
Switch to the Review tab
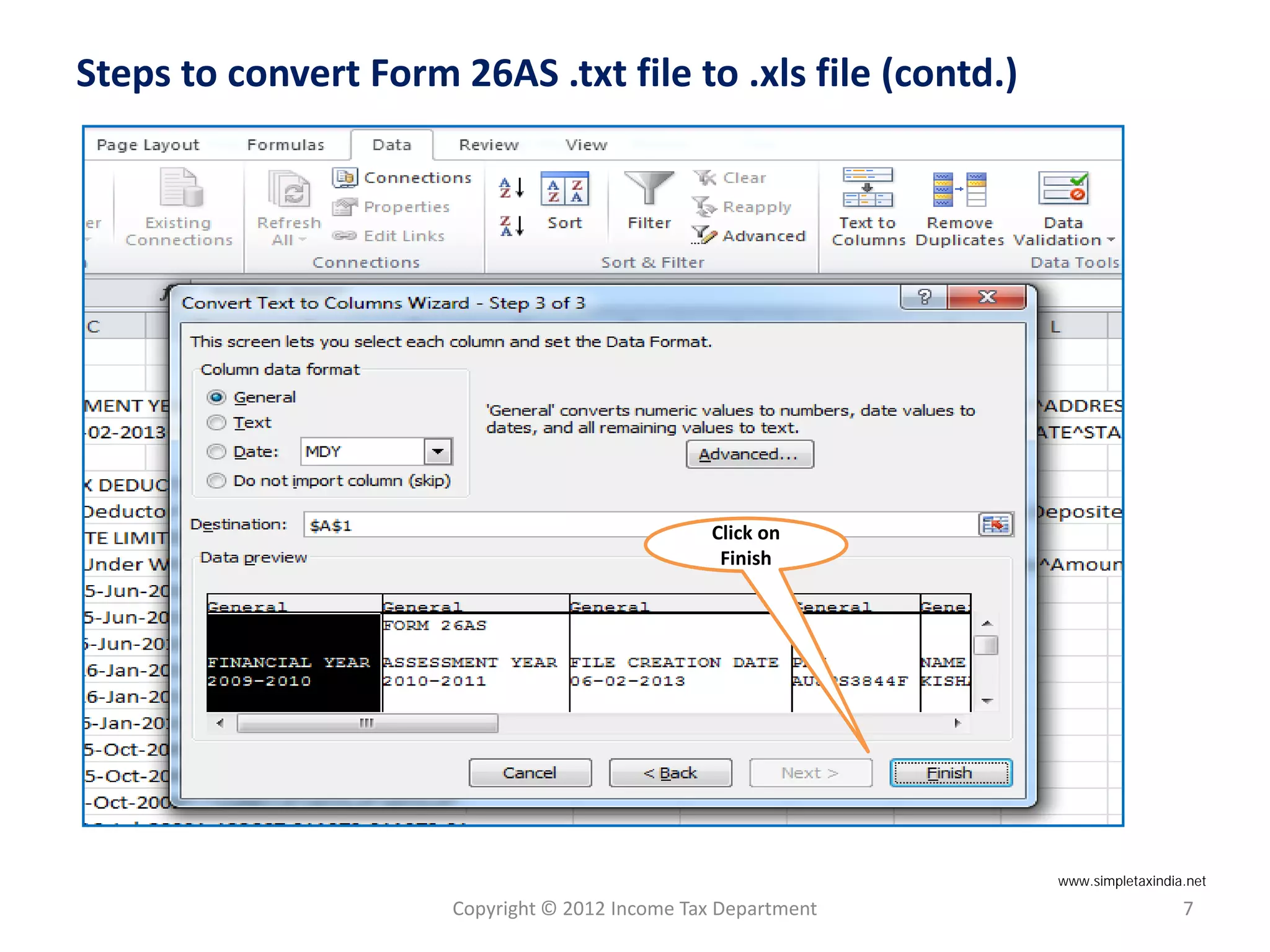(489, 145)
